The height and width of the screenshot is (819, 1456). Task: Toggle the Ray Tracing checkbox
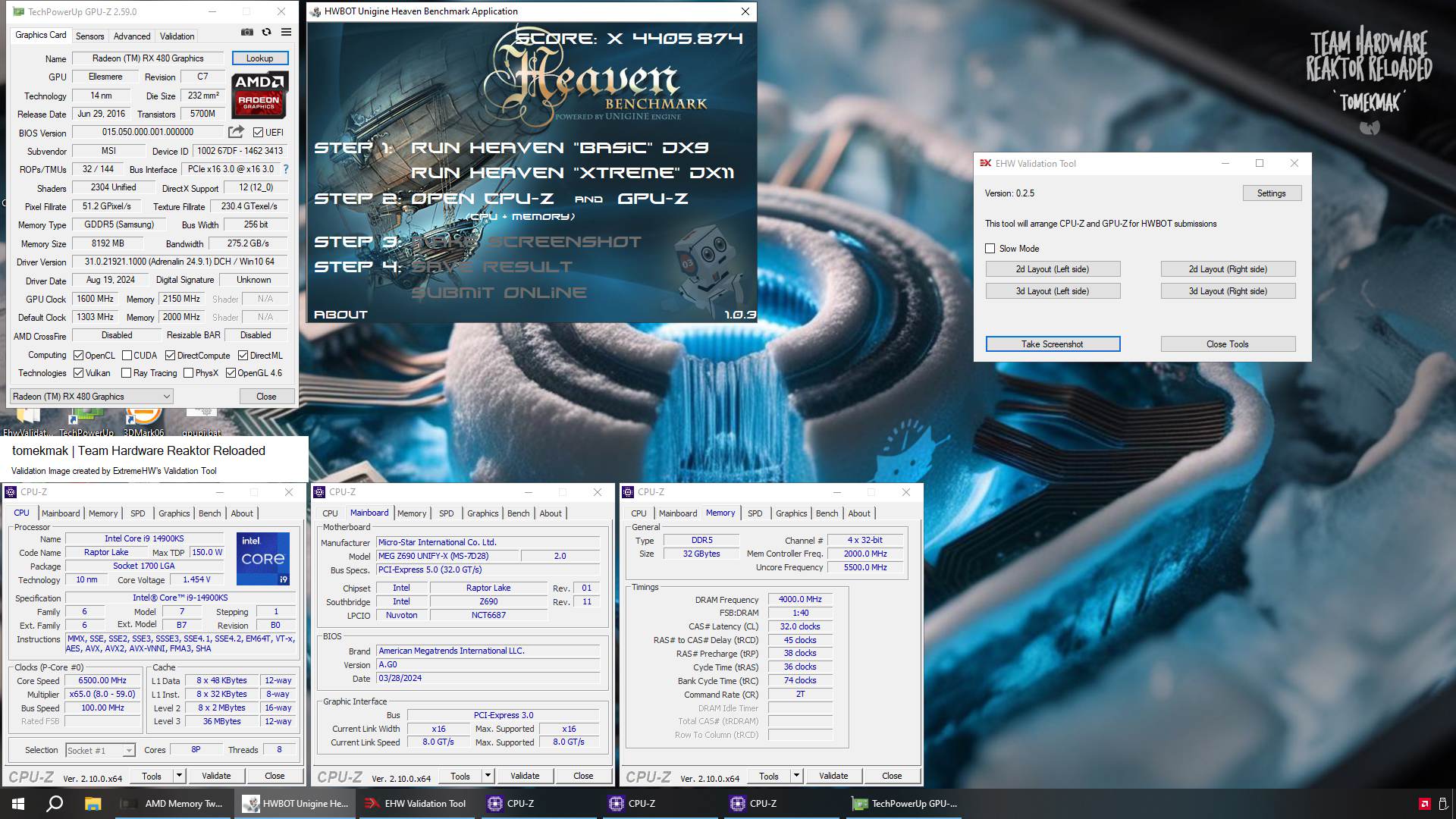(x=127, y=373)
